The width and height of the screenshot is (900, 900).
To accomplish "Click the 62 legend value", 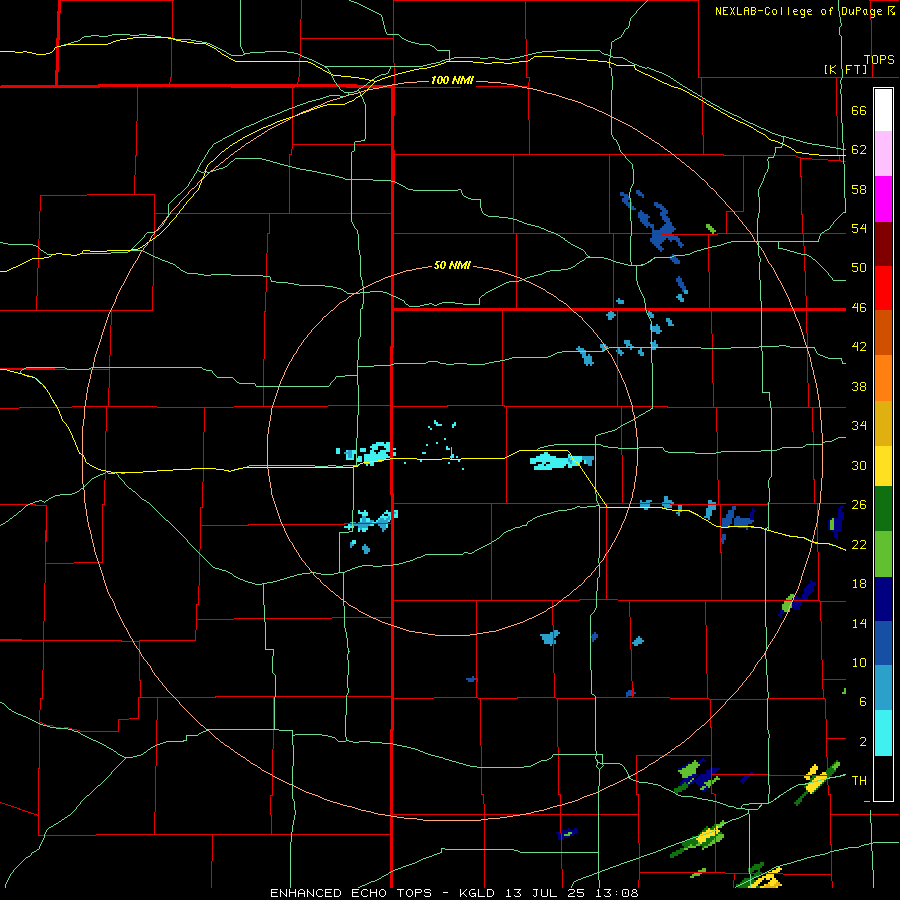I will (859, 150).
